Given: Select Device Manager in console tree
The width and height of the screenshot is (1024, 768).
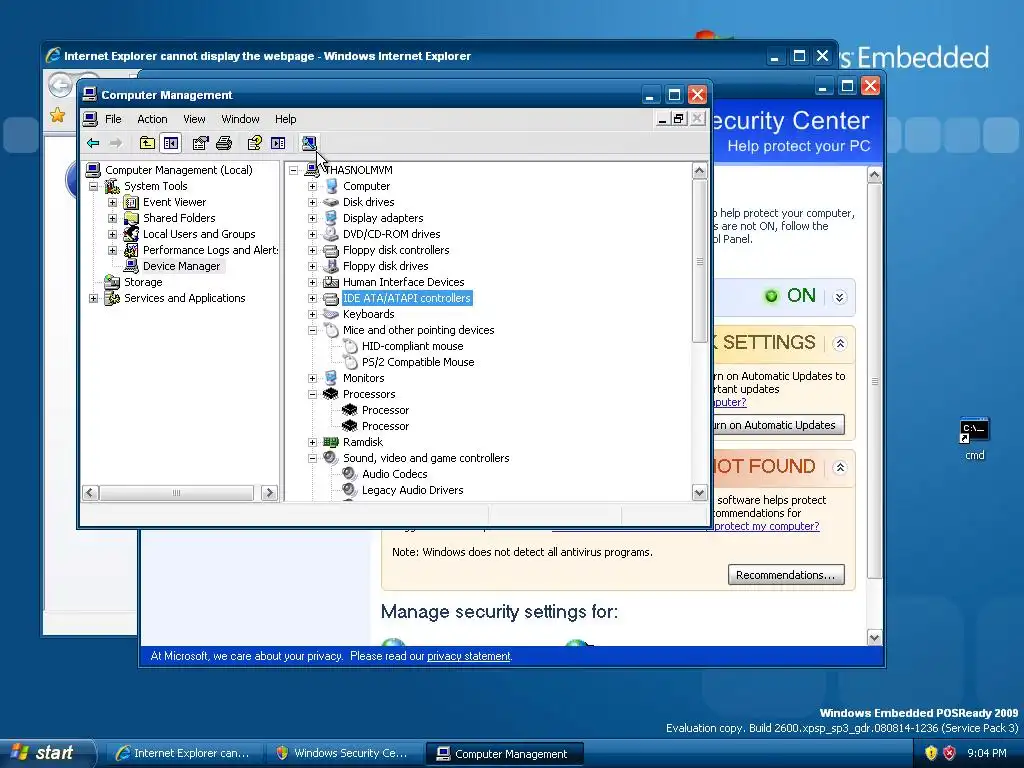Looking at the screenshot, I should [x=181, y=266].
